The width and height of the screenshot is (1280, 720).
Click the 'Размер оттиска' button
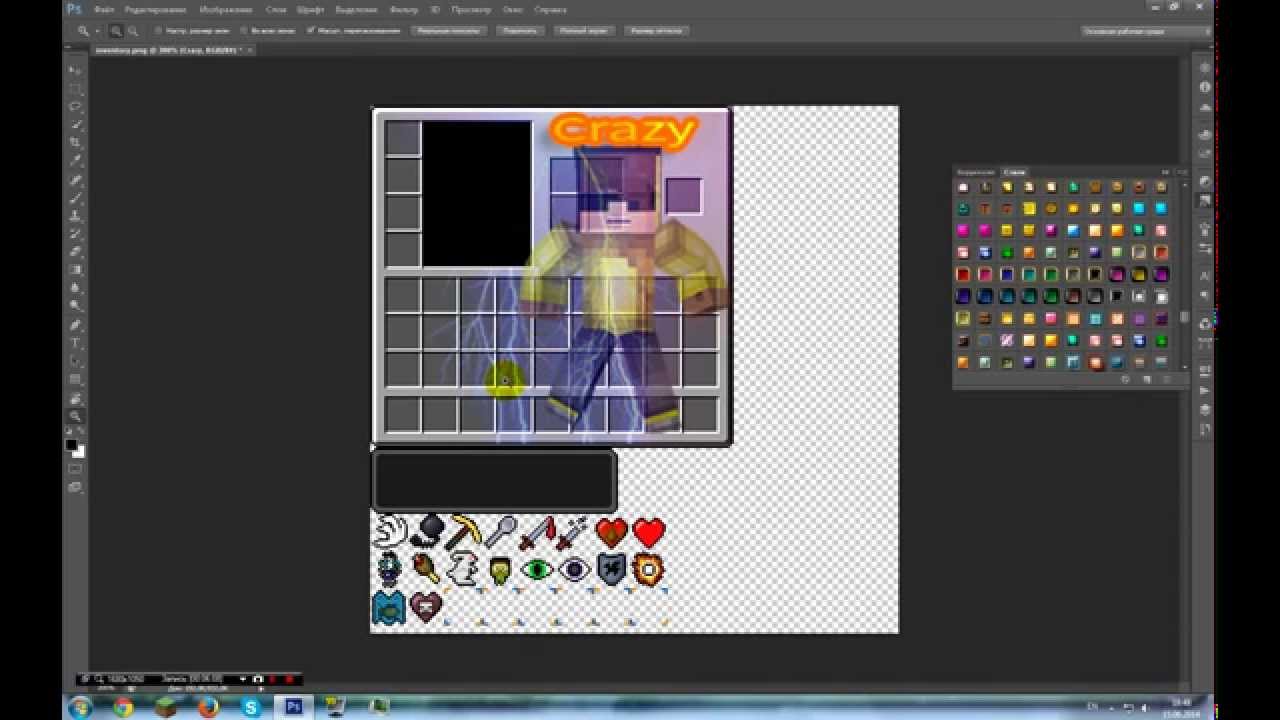(x=657, y=31)
